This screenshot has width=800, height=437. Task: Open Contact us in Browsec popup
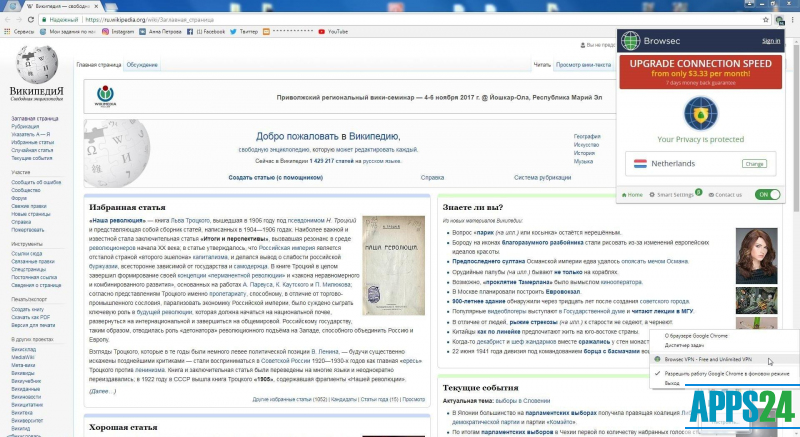726,194
